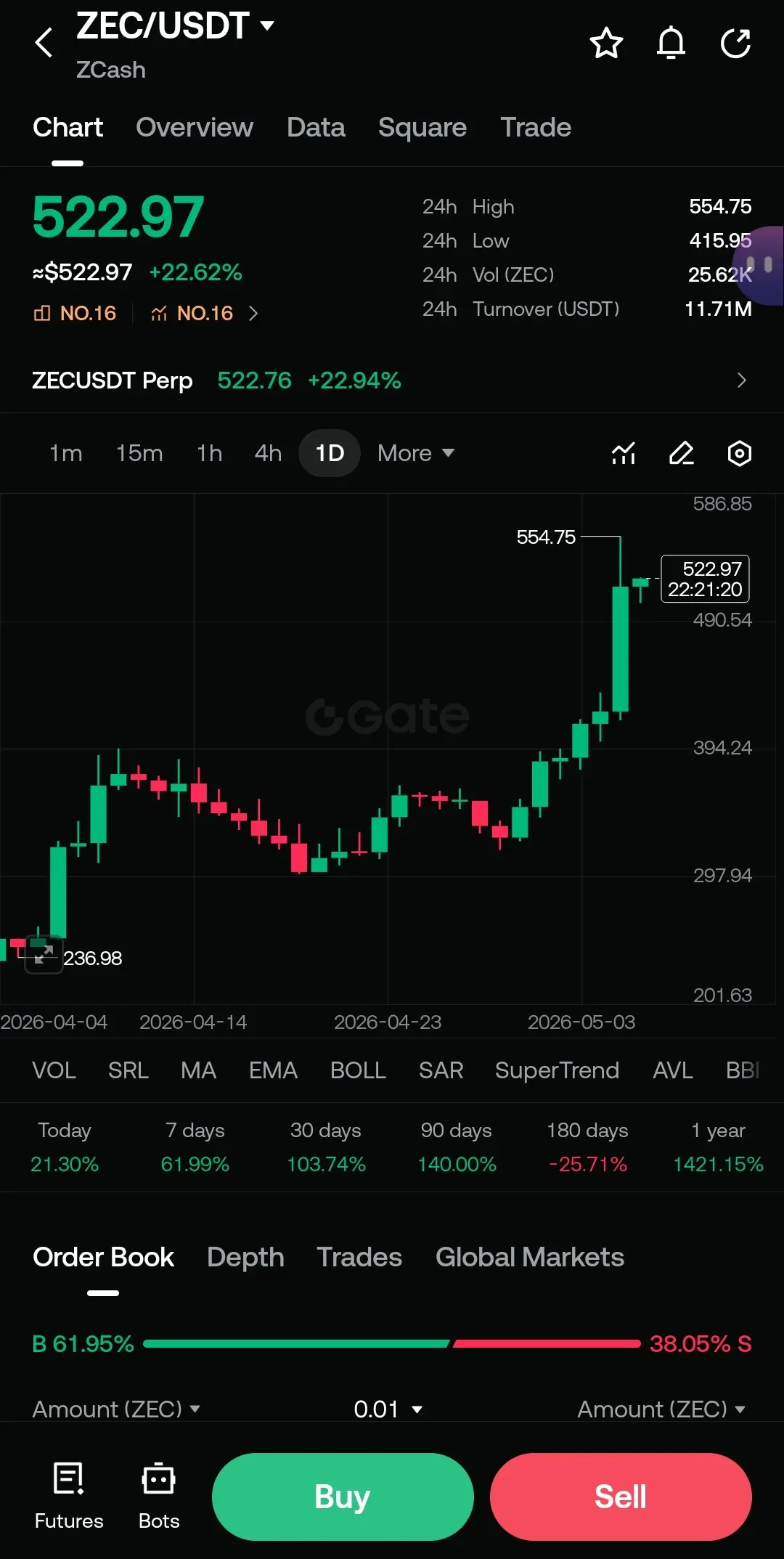Open the ZECUSDT Perp contract row
The width and height of the screenshot is (784, 1559).
click(x=392, y=380)
